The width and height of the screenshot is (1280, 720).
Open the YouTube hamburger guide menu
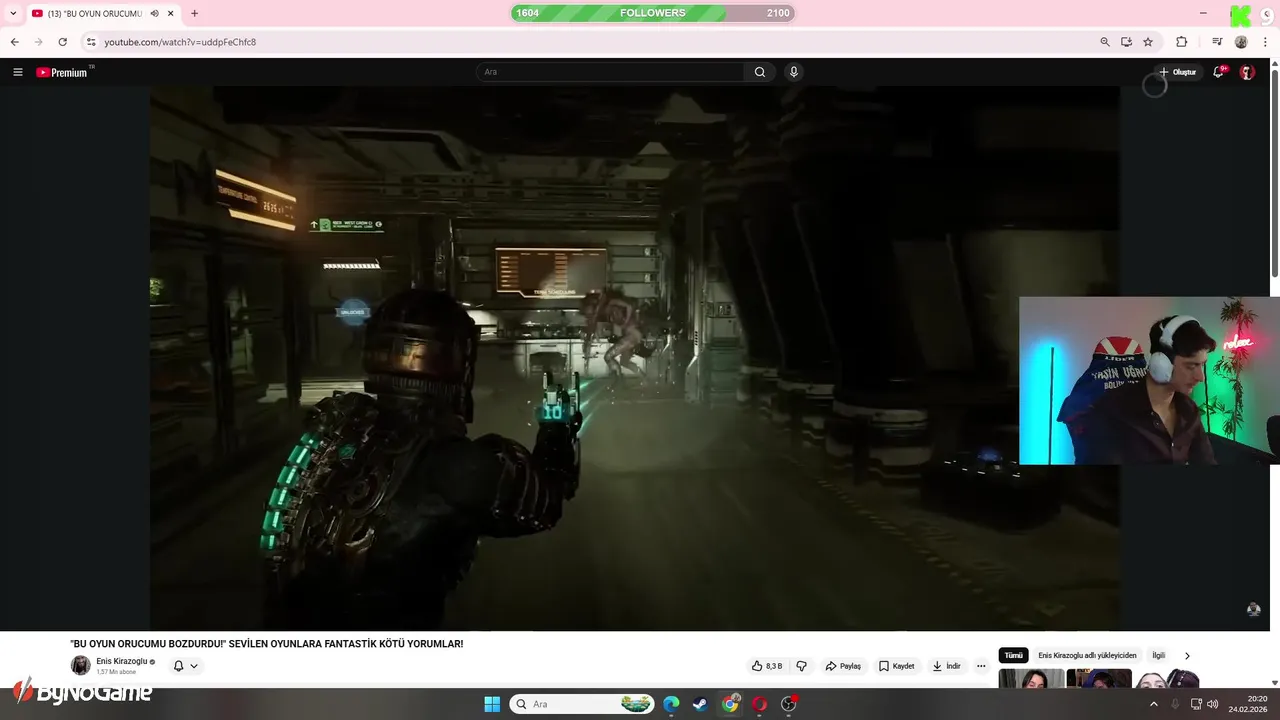tap(18, 72)
